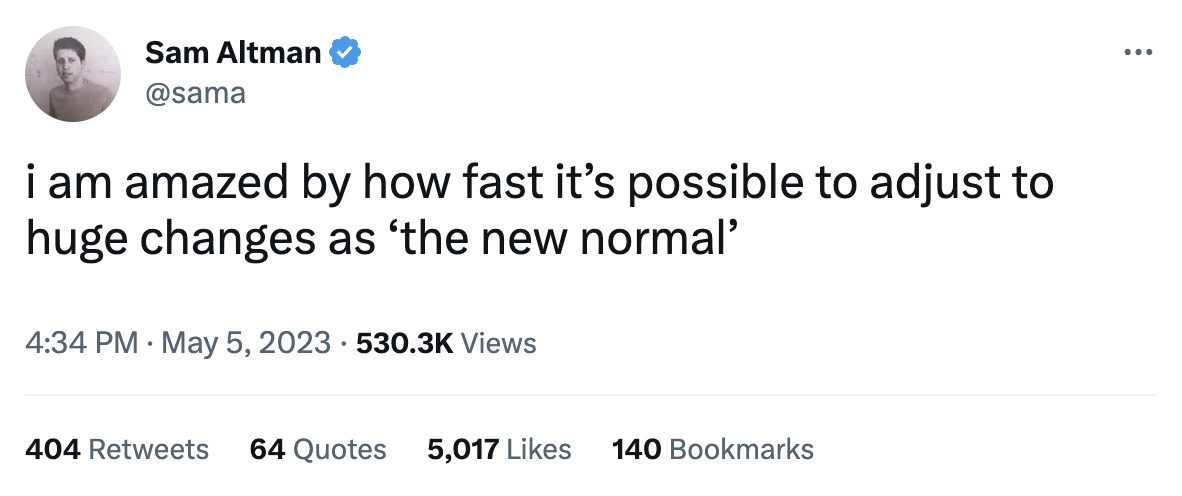Click the blue verified badge

(x=347, y=52)
